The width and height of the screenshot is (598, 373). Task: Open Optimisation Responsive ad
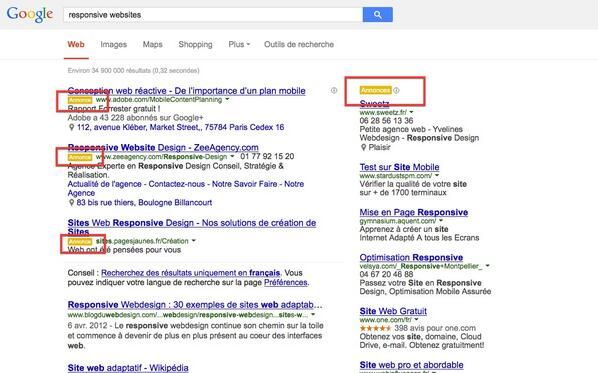(x=411, y=257)
